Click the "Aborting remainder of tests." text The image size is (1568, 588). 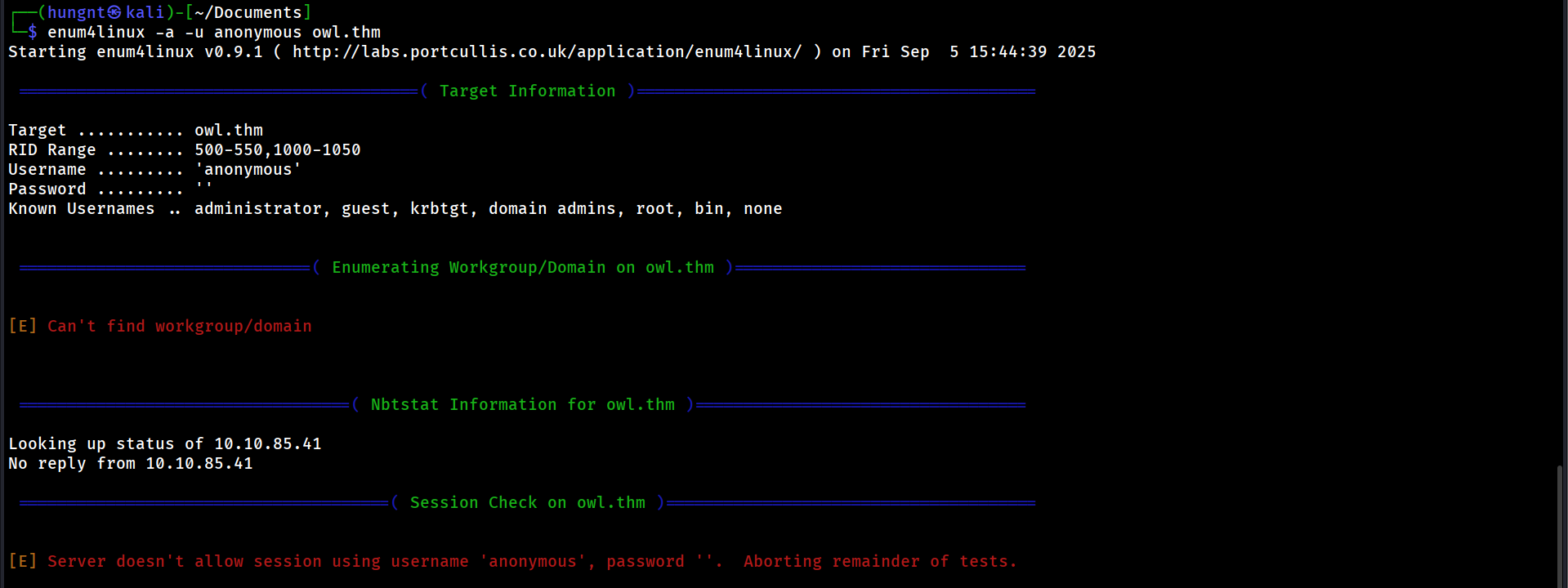pos(879,561)
